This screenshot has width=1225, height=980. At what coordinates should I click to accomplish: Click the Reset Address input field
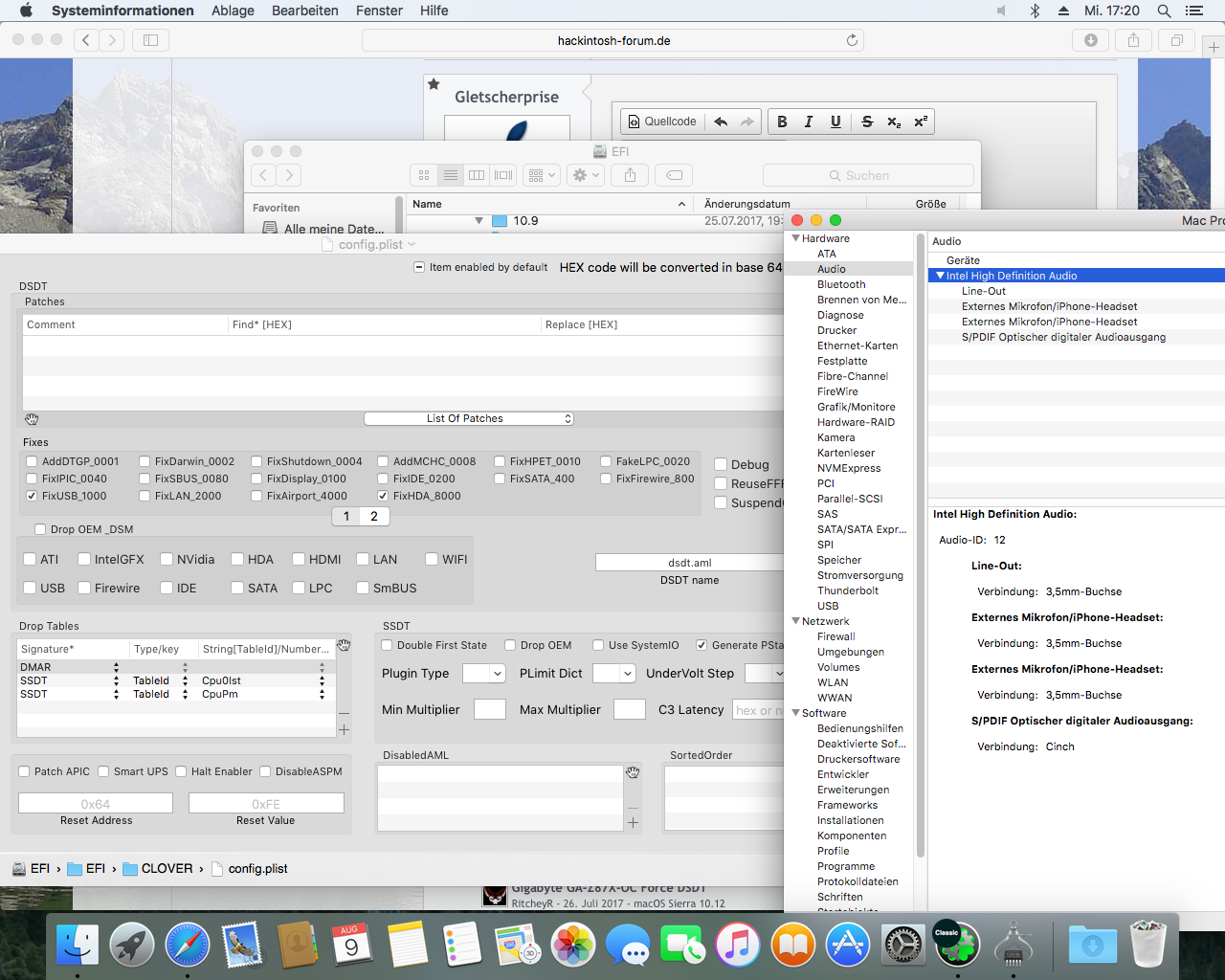[96, 804]
